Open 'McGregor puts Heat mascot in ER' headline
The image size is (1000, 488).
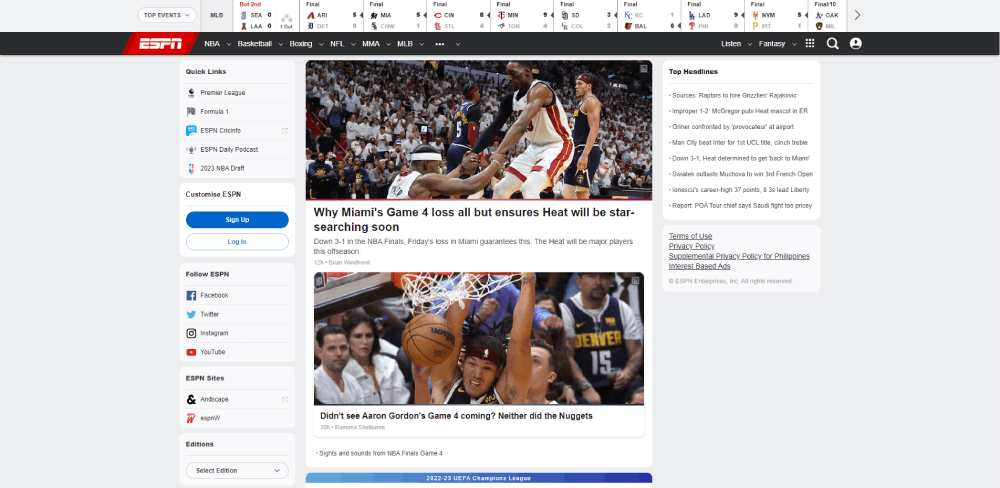[x=740, y=111]
